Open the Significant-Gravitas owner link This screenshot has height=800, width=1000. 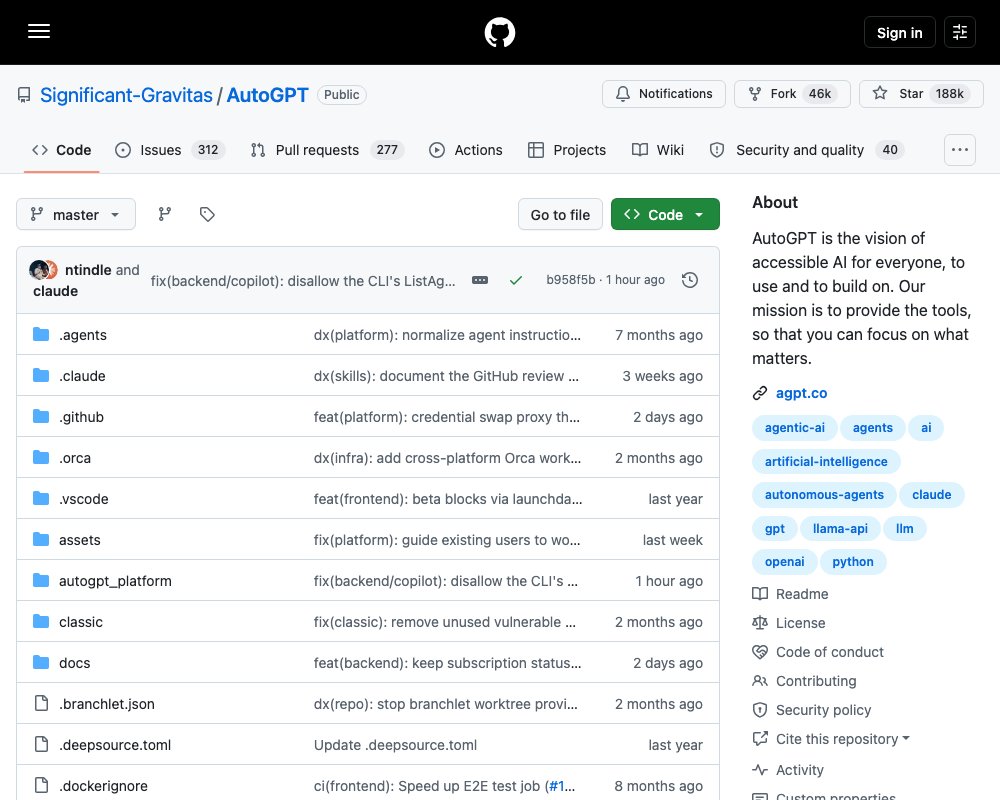tap(126, 95)
